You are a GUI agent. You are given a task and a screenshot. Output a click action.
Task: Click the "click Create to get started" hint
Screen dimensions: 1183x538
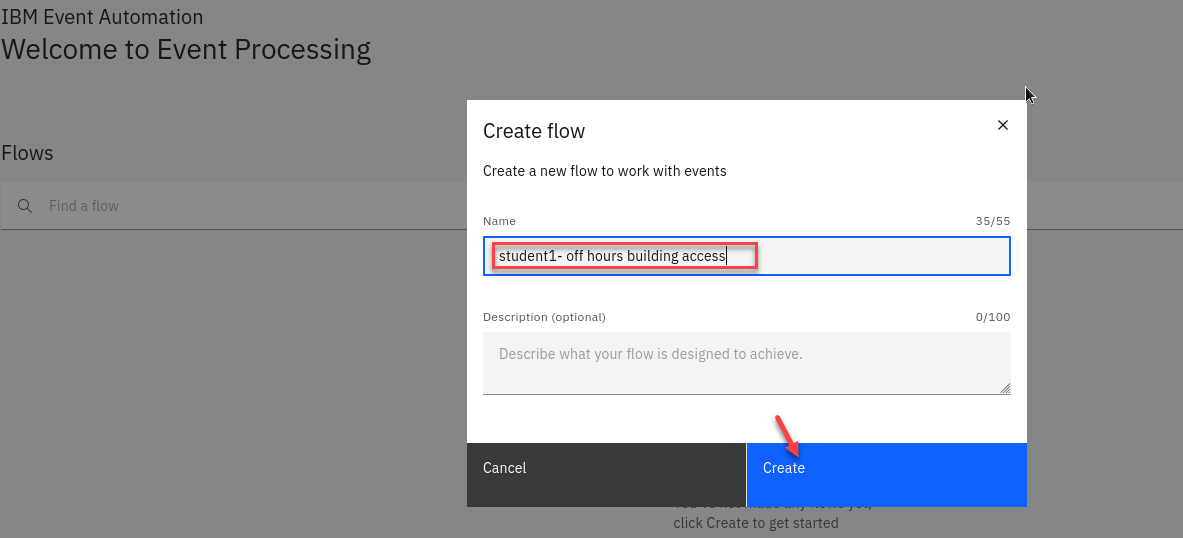(x=755, y=523)
